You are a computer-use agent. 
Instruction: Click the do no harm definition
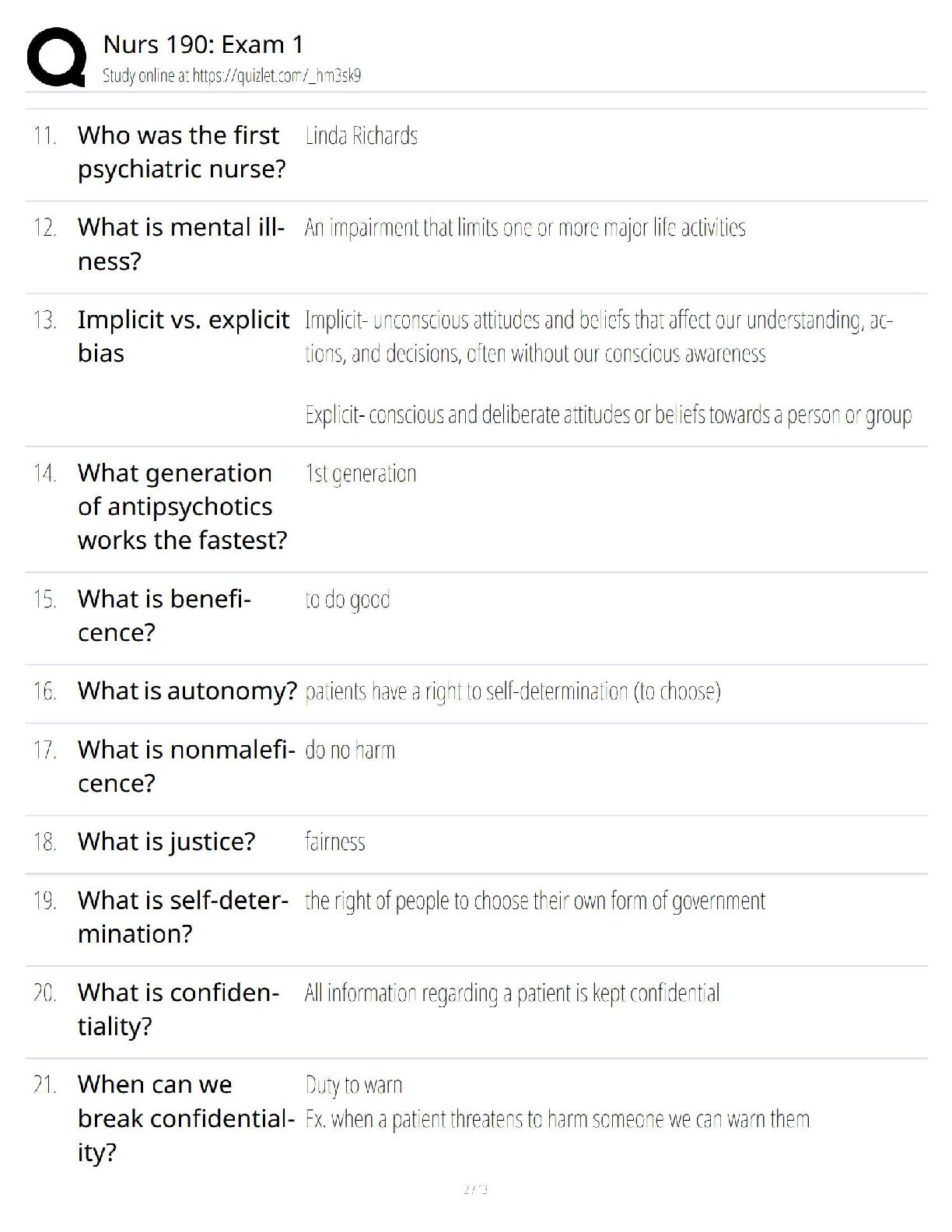(x=350, y=751)
